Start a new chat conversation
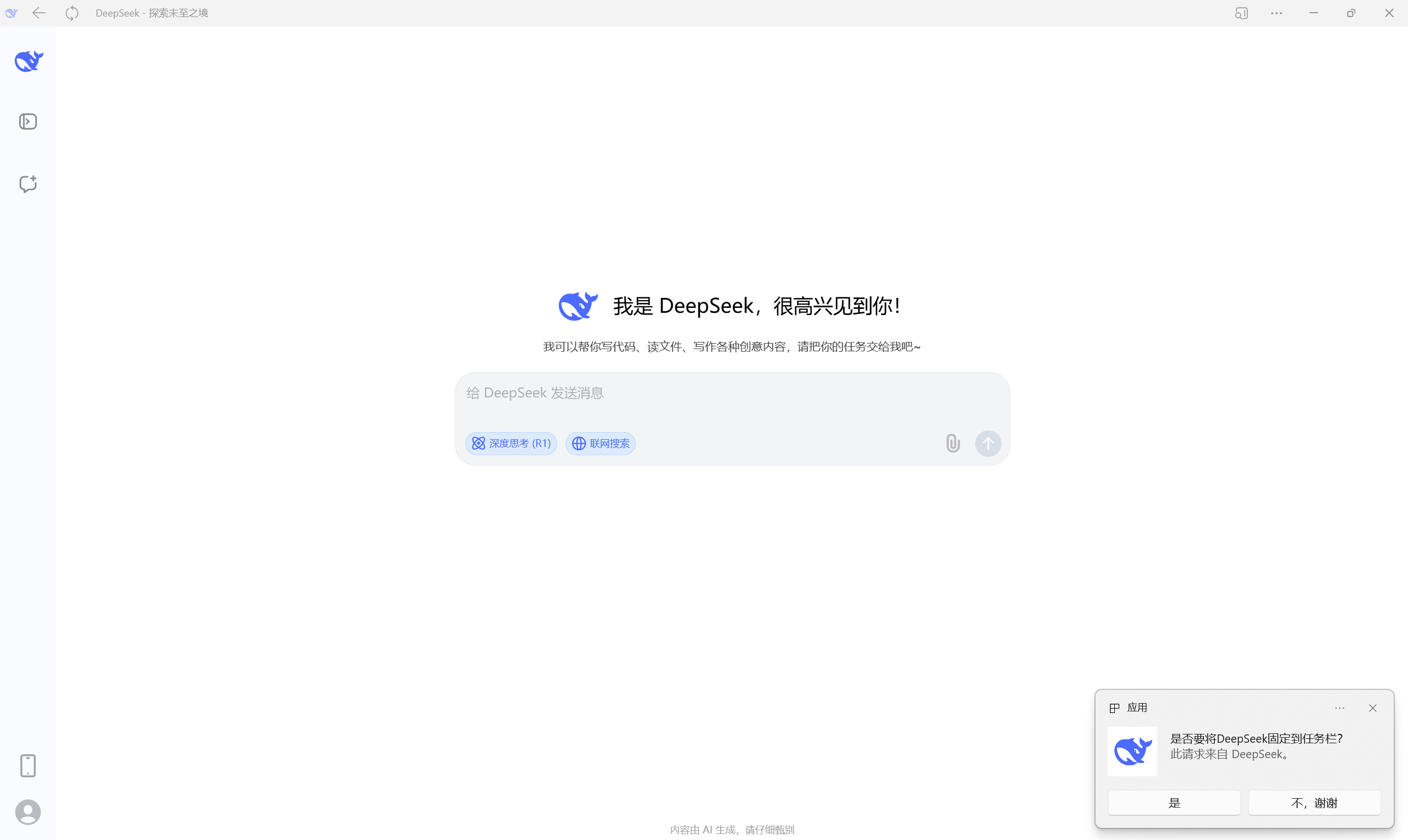Screen dimensions: 1408x840 [x=28, y=184]
